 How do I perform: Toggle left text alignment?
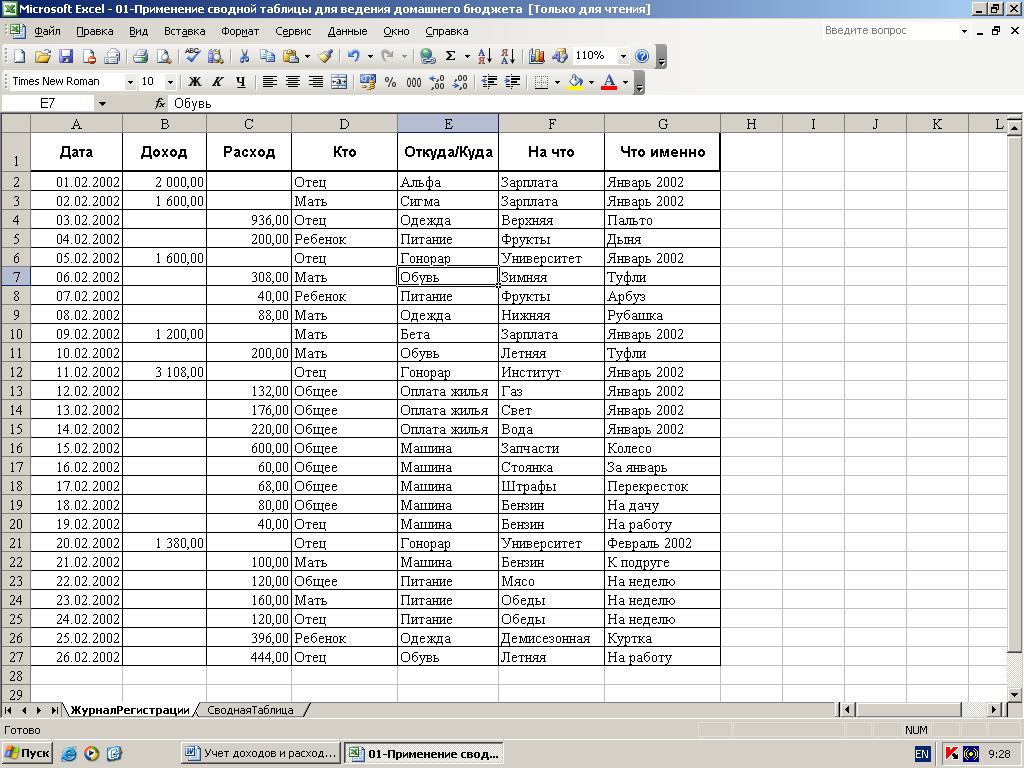(270, 82)
